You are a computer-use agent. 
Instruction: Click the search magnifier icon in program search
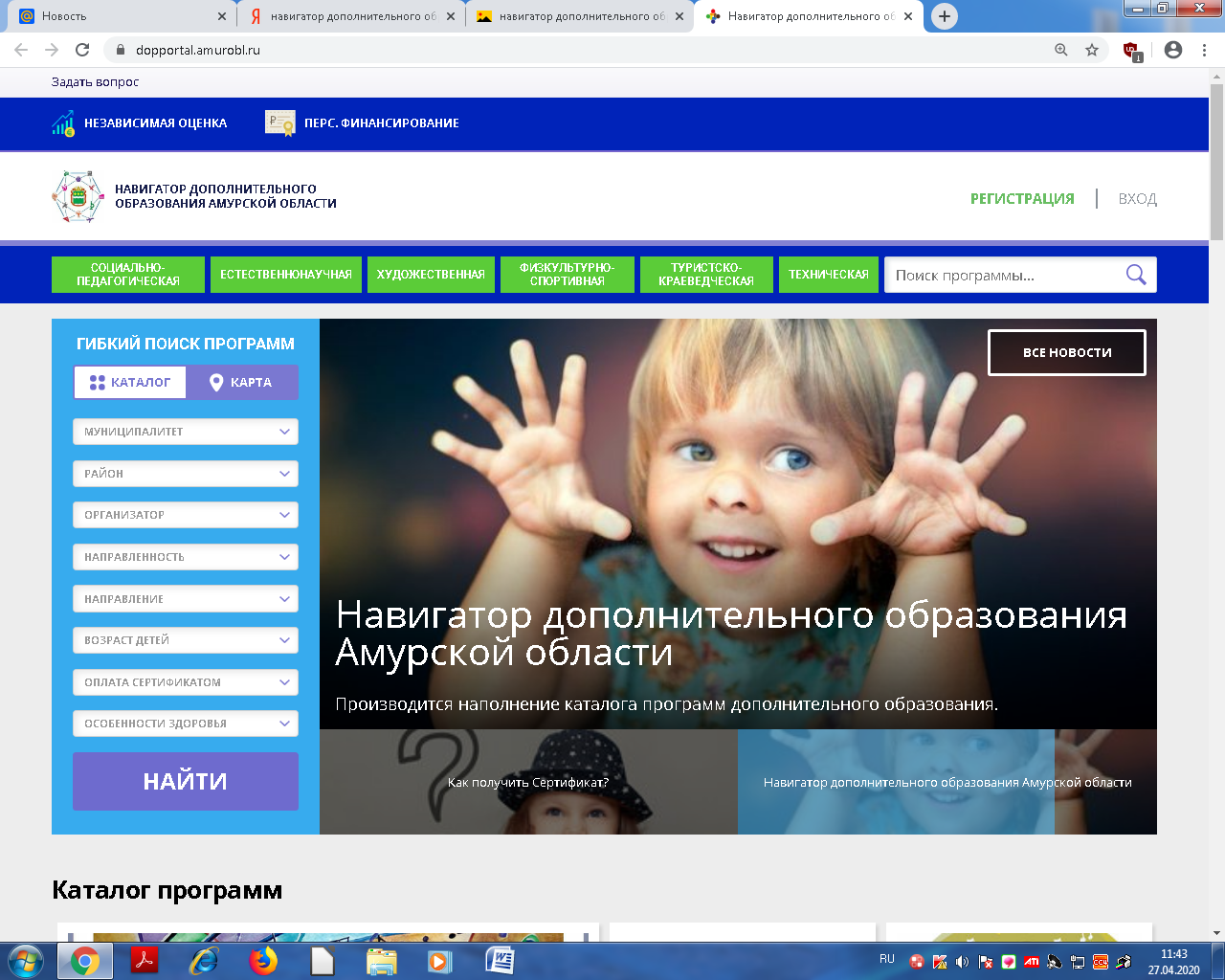(x=1136, y=275)
